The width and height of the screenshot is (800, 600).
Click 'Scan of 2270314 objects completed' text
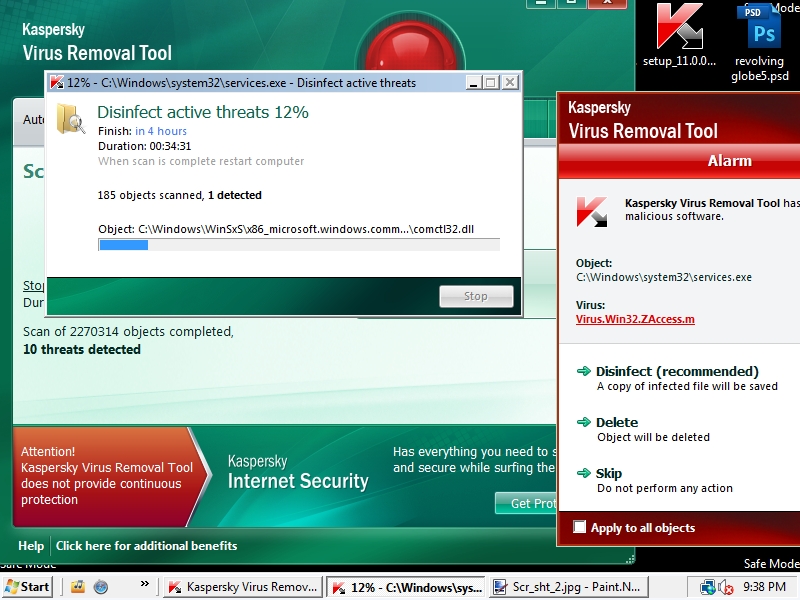tap(128, 332)
